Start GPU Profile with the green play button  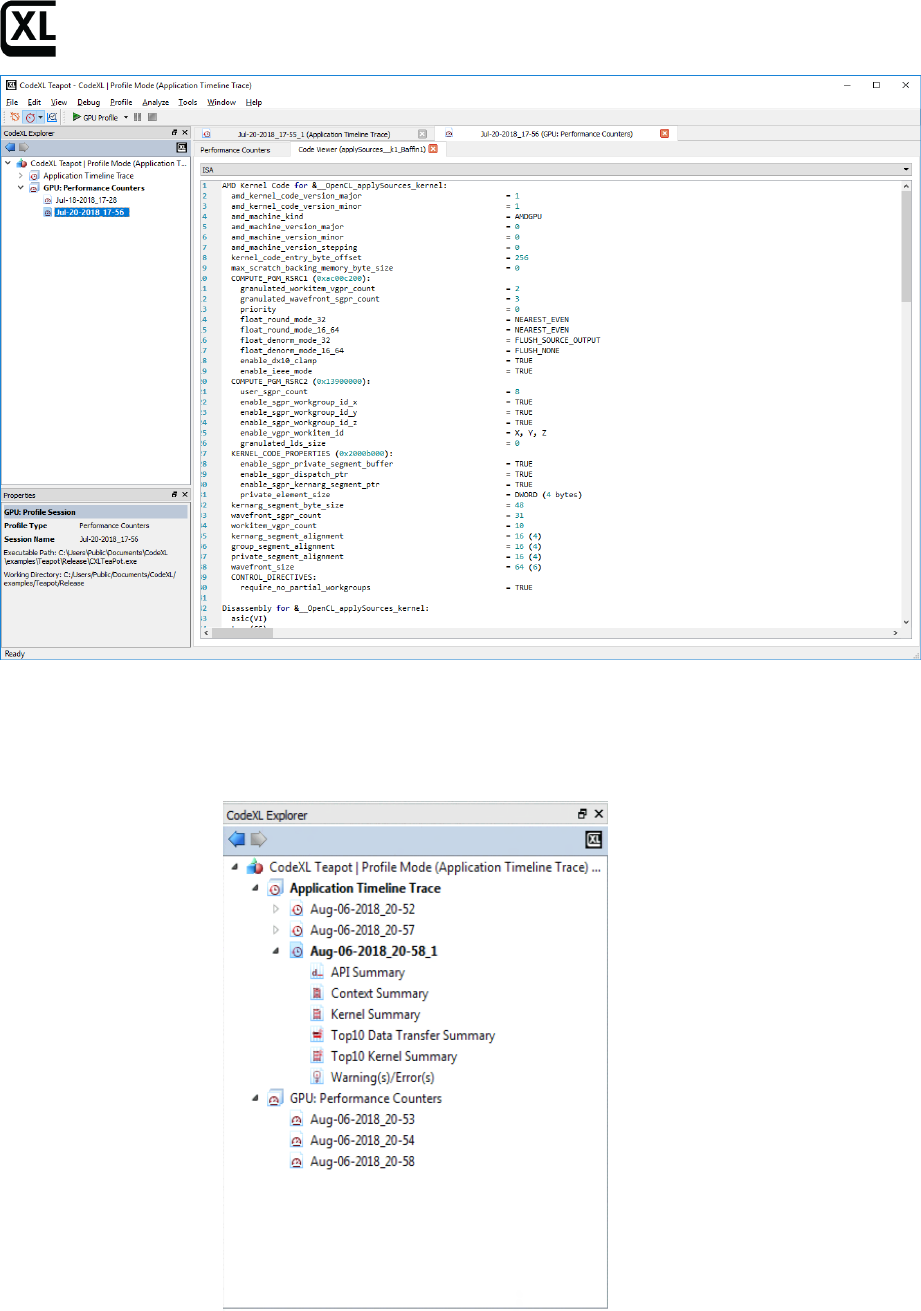tap(77, 117)
